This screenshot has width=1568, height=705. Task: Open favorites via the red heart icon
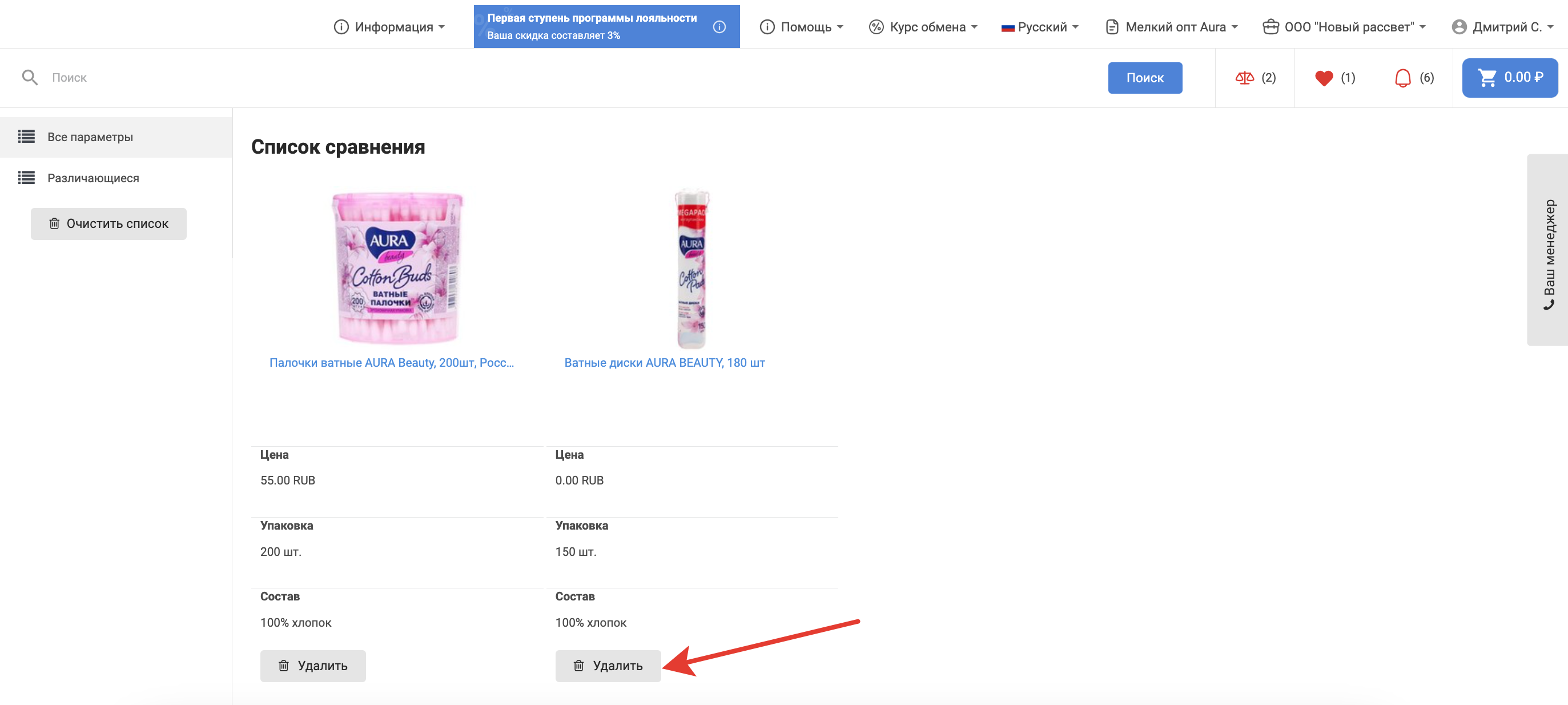(x=1323, y=78)
